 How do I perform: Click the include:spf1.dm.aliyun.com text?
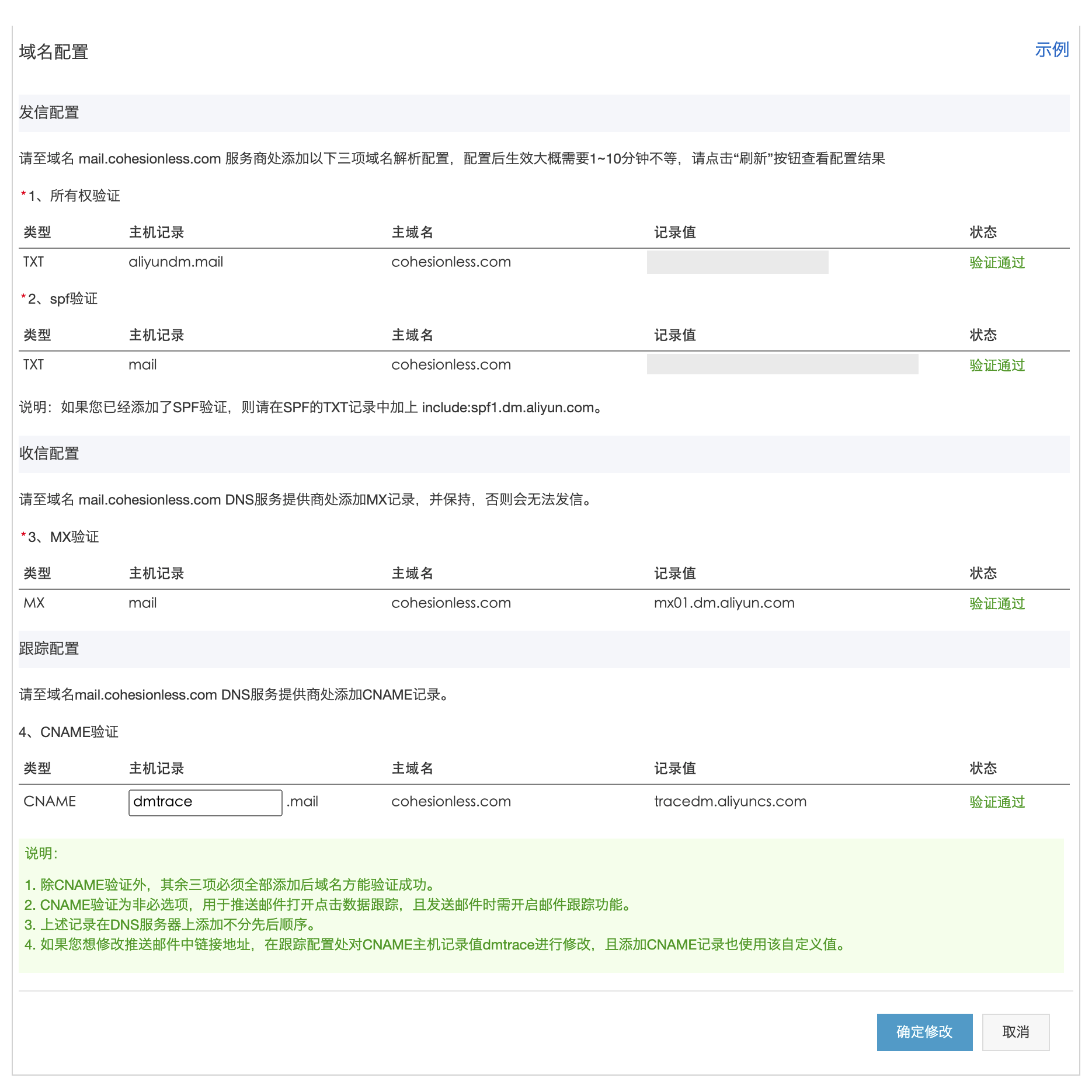[507, 408]
